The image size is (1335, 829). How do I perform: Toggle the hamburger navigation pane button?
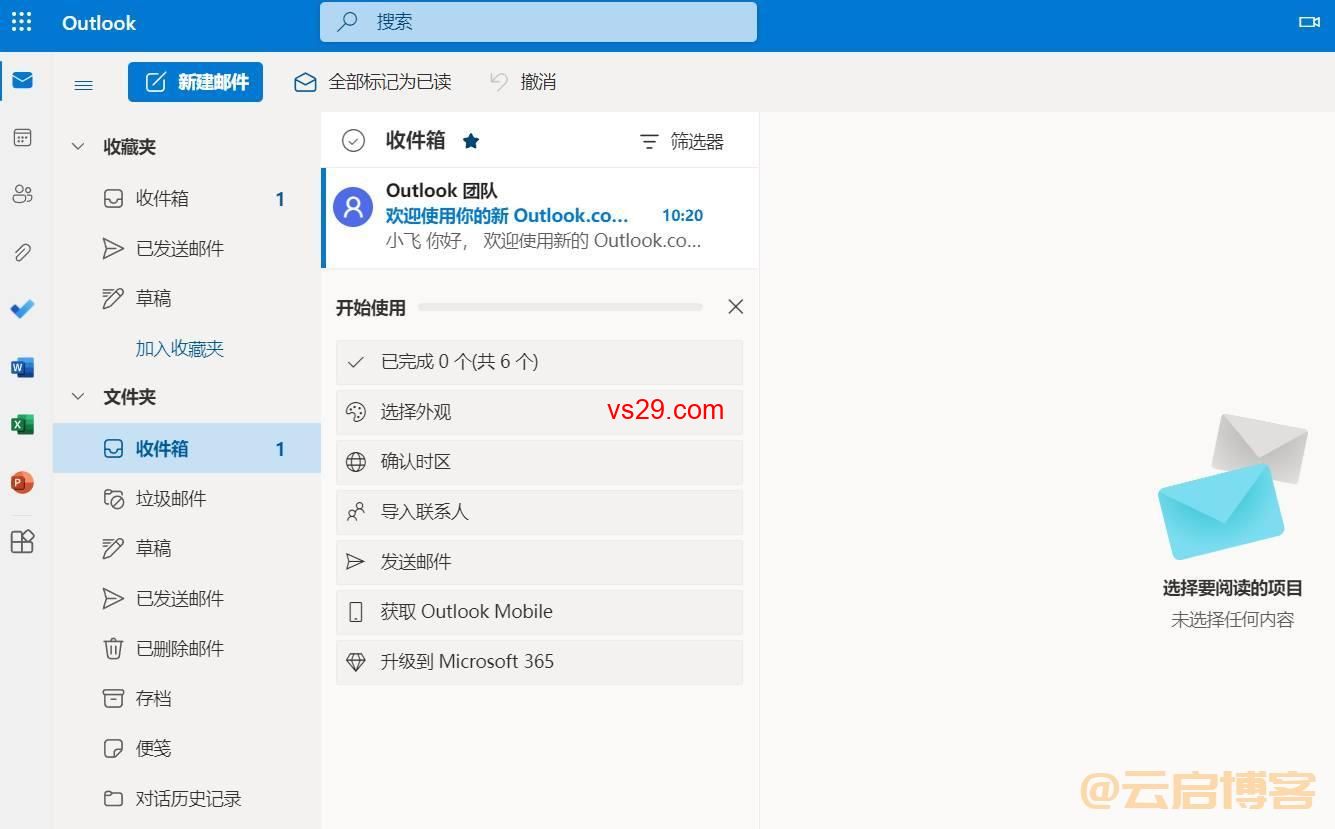84,84
